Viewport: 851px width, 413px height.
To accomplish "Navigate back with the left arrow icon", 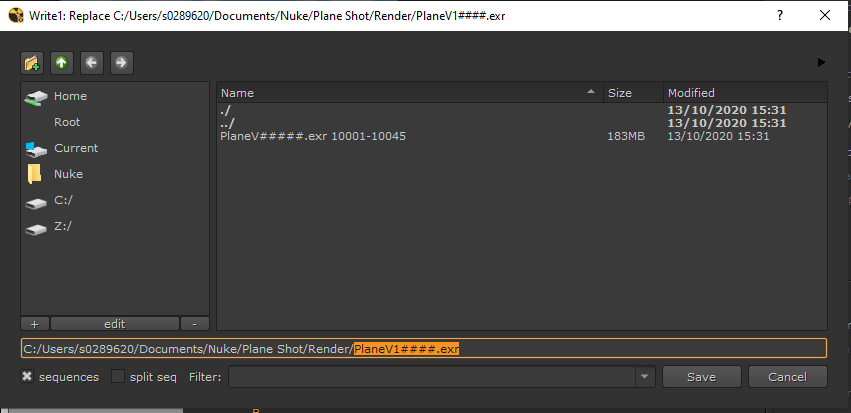I will point(92,63).
